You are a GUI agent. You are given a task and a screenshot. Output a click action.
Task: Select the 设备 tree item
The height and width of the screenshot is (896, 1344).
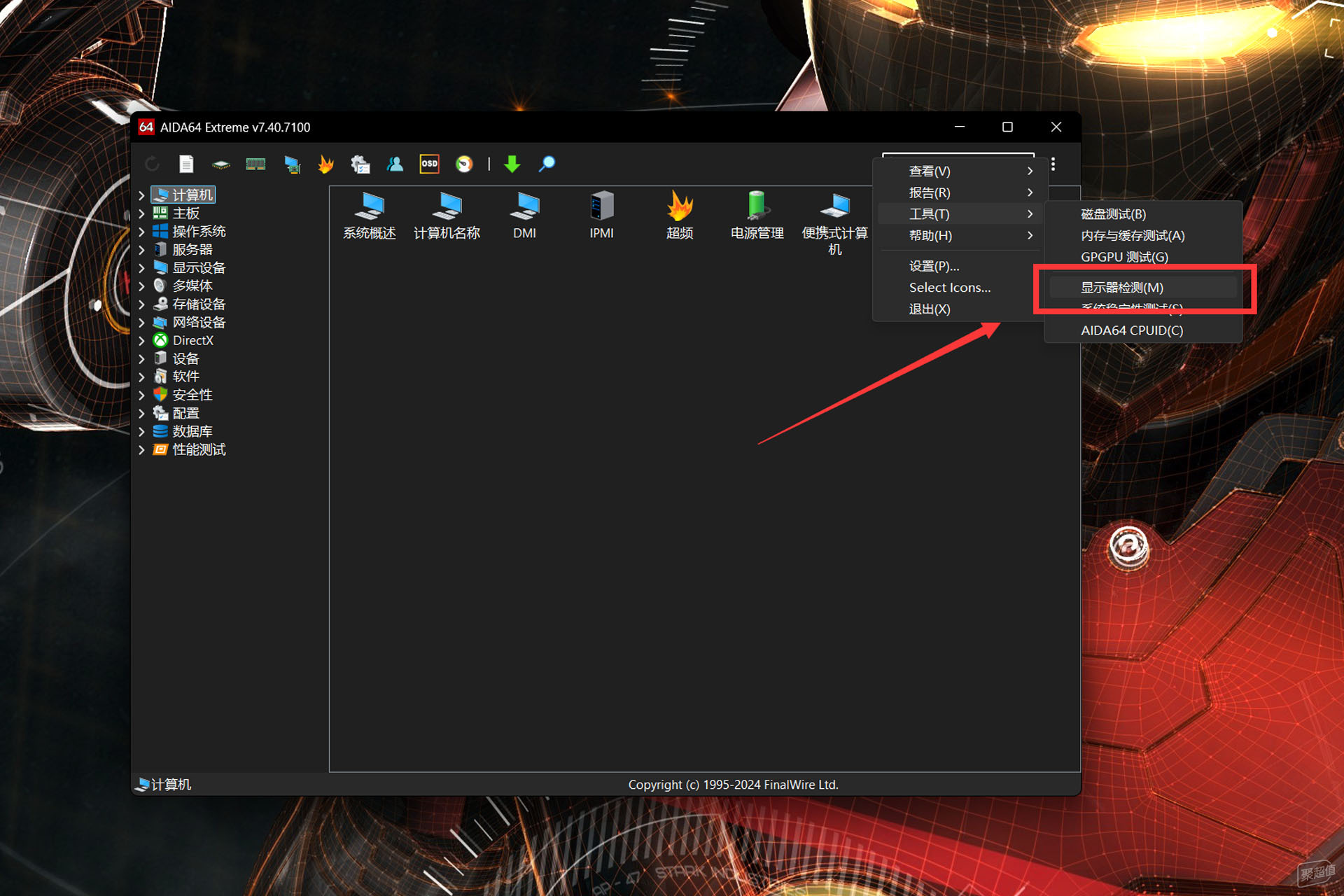[x=176, y=359]
